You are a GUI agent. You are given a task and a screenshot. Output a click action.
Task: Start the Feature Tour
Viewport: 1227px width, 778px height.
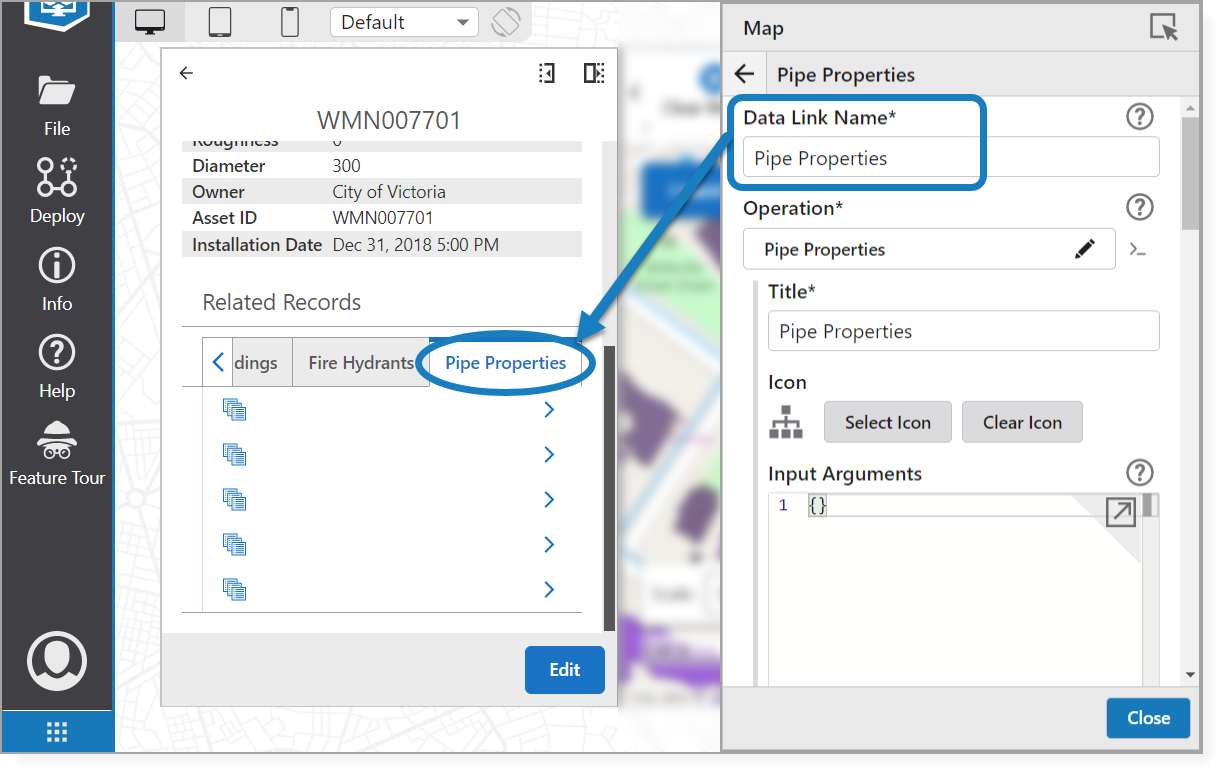coord(57,453)
